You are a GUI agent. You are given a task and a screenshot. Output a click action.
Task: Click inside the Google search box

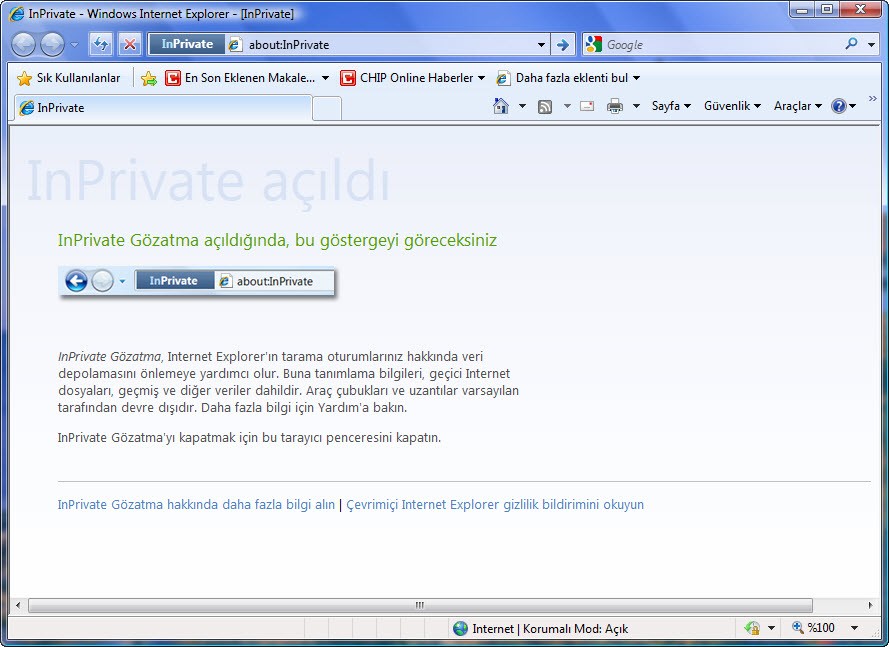[x=720, y=44]
